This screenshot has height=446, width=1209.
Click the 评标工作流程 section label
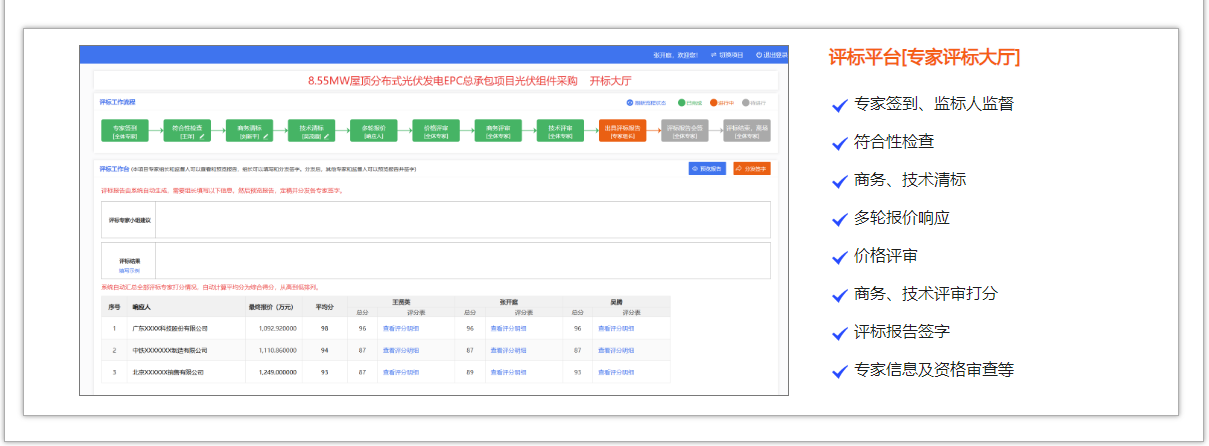(117, 102)
